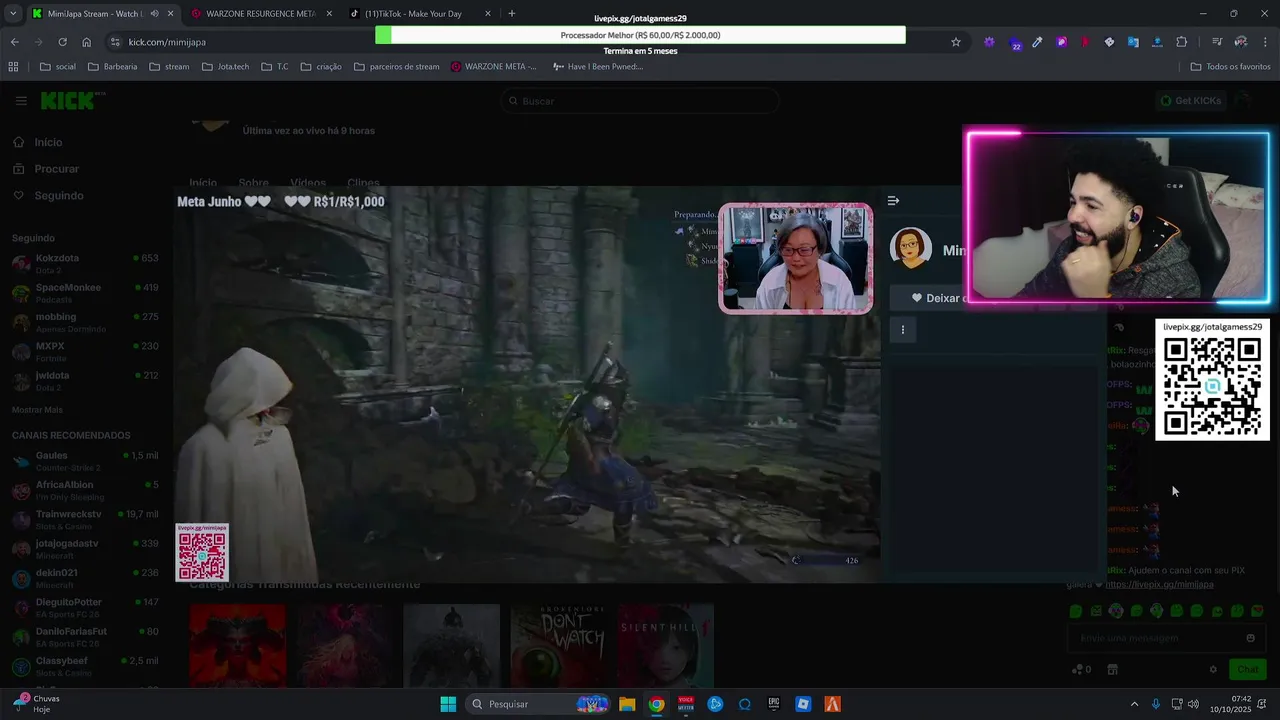1280x720 pixels.
Task: Open Epic Games Launcher from taskbar
Action: click(x=774, y=704)
